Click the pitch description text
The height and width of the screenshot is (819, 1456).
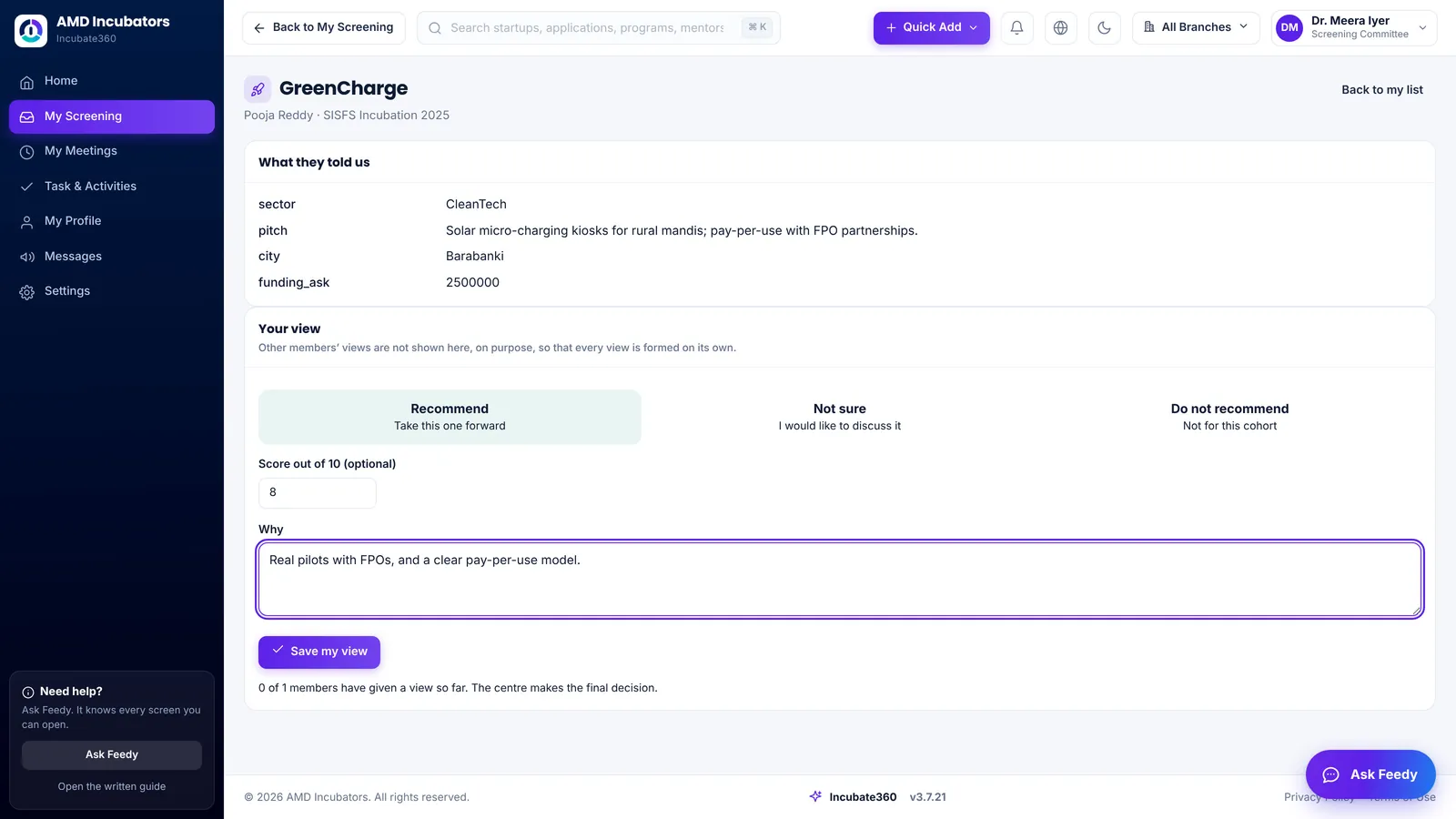click(x=682, y=230)
